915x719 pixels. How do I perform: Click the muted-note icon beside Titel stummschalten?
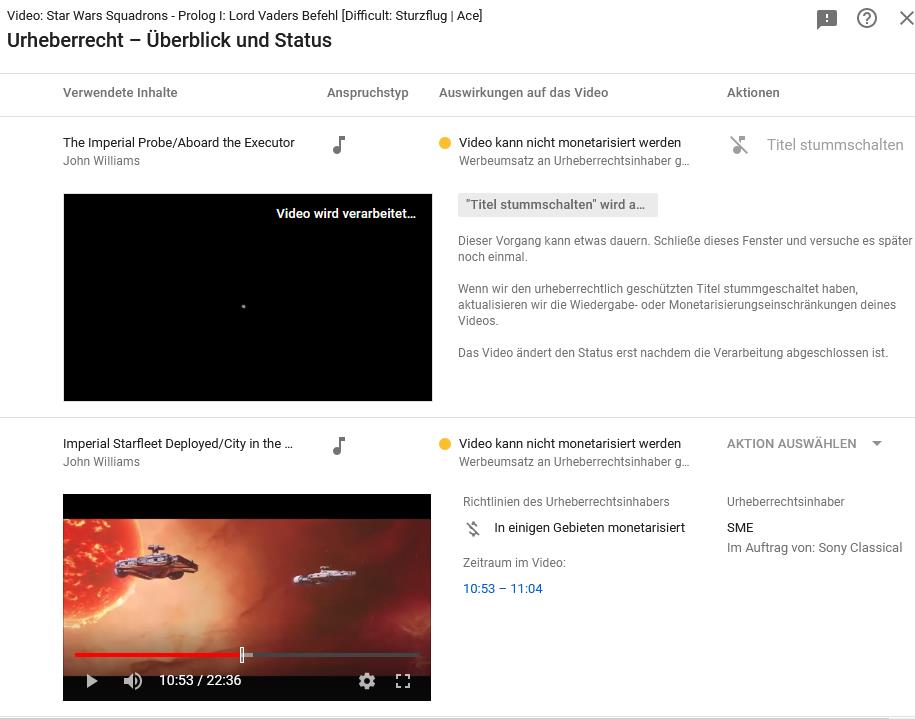(x=739, y=145)
